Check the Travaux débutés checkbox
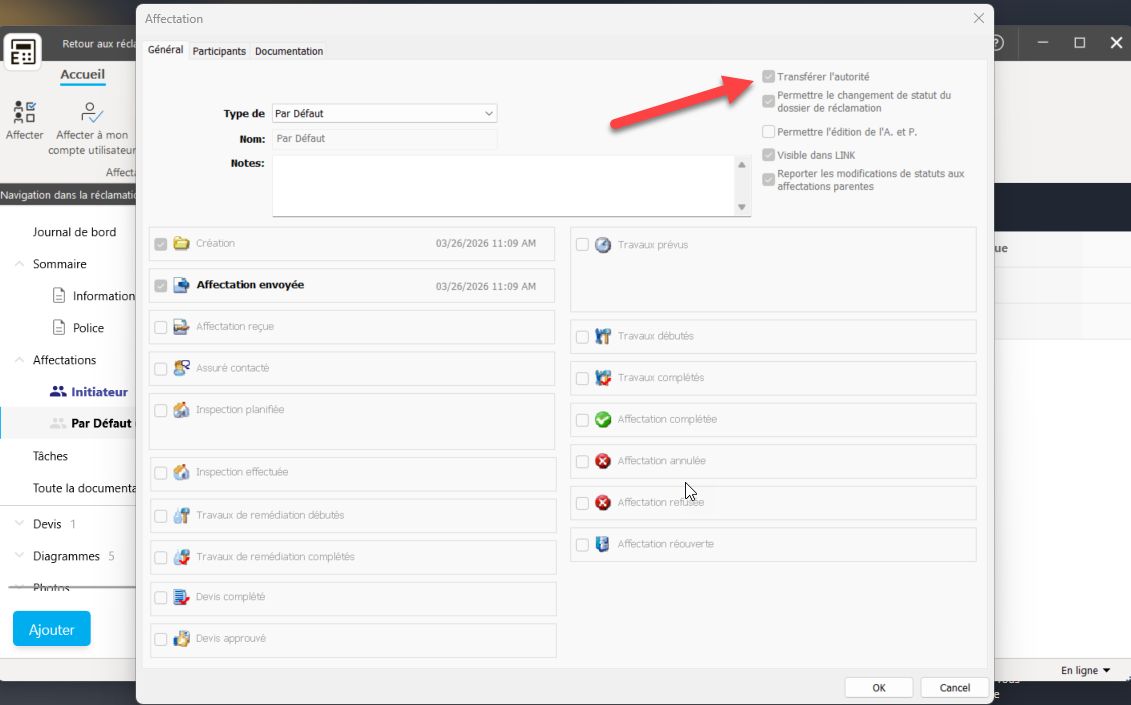 (x=582, y=337)
